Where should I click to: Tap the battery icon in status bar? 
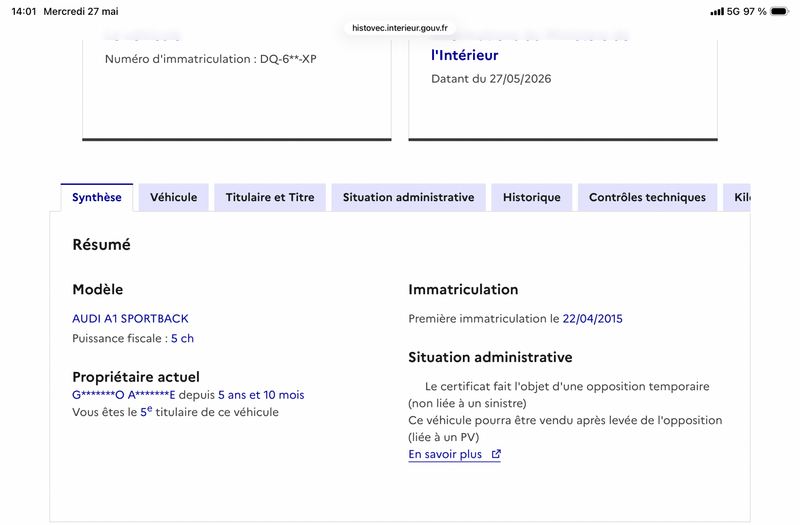(x=779, y=11)
